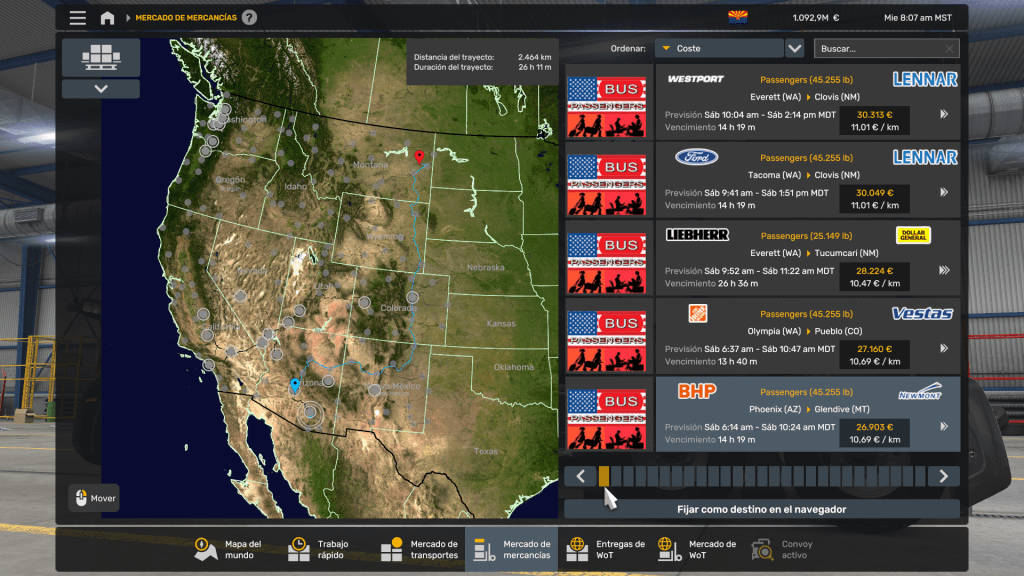Click the cargo pallet icon above map
Image resolution: width=1024 pixels, height=576 pixels.
(100, 58)
